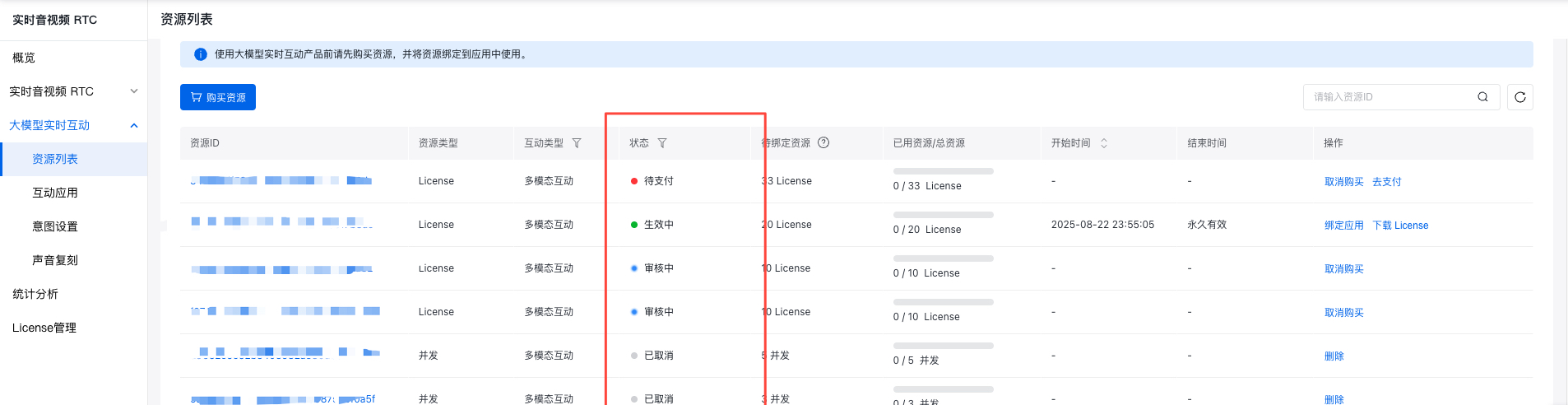Click 绑定应用 for the active resource

coord(1343,226)
